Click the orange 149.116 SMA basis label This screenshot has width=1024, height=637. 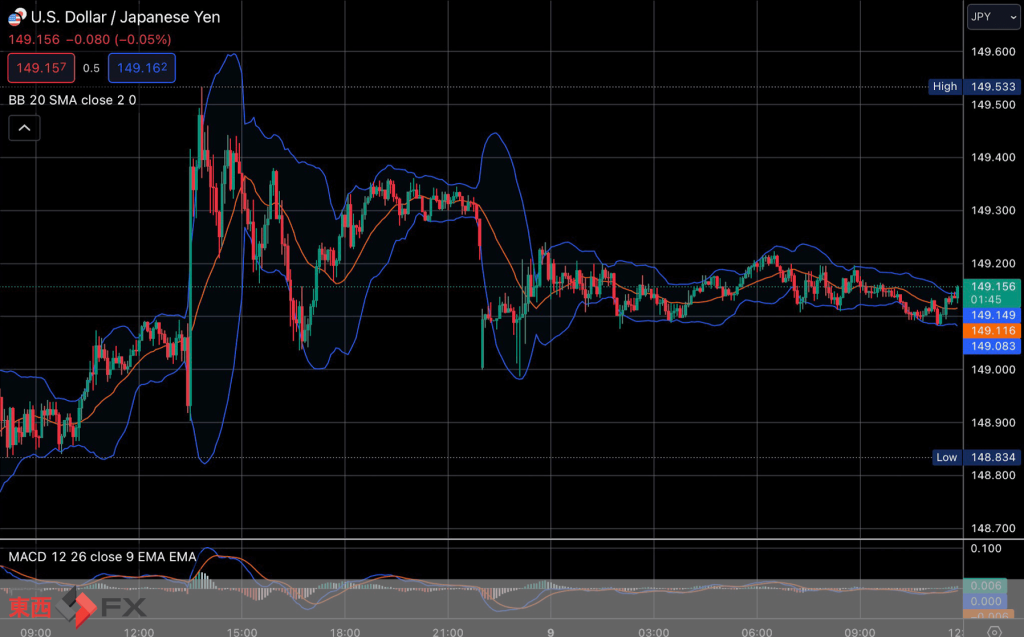991,331
